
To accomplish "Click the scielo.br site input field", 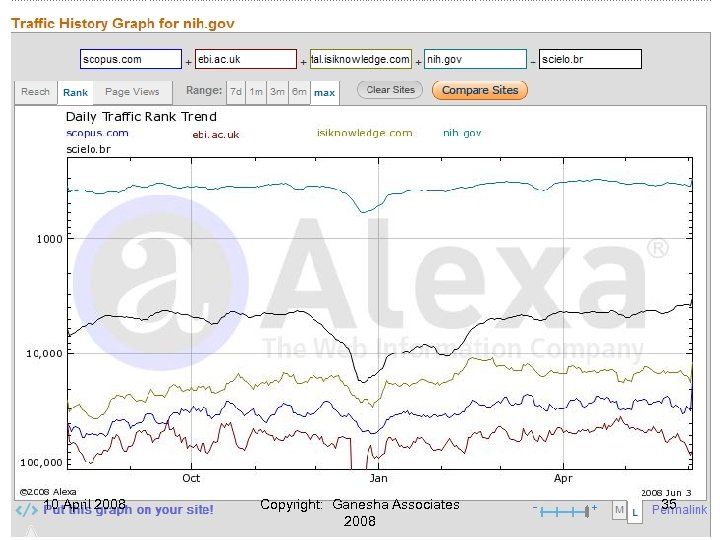I will point(590,59).
